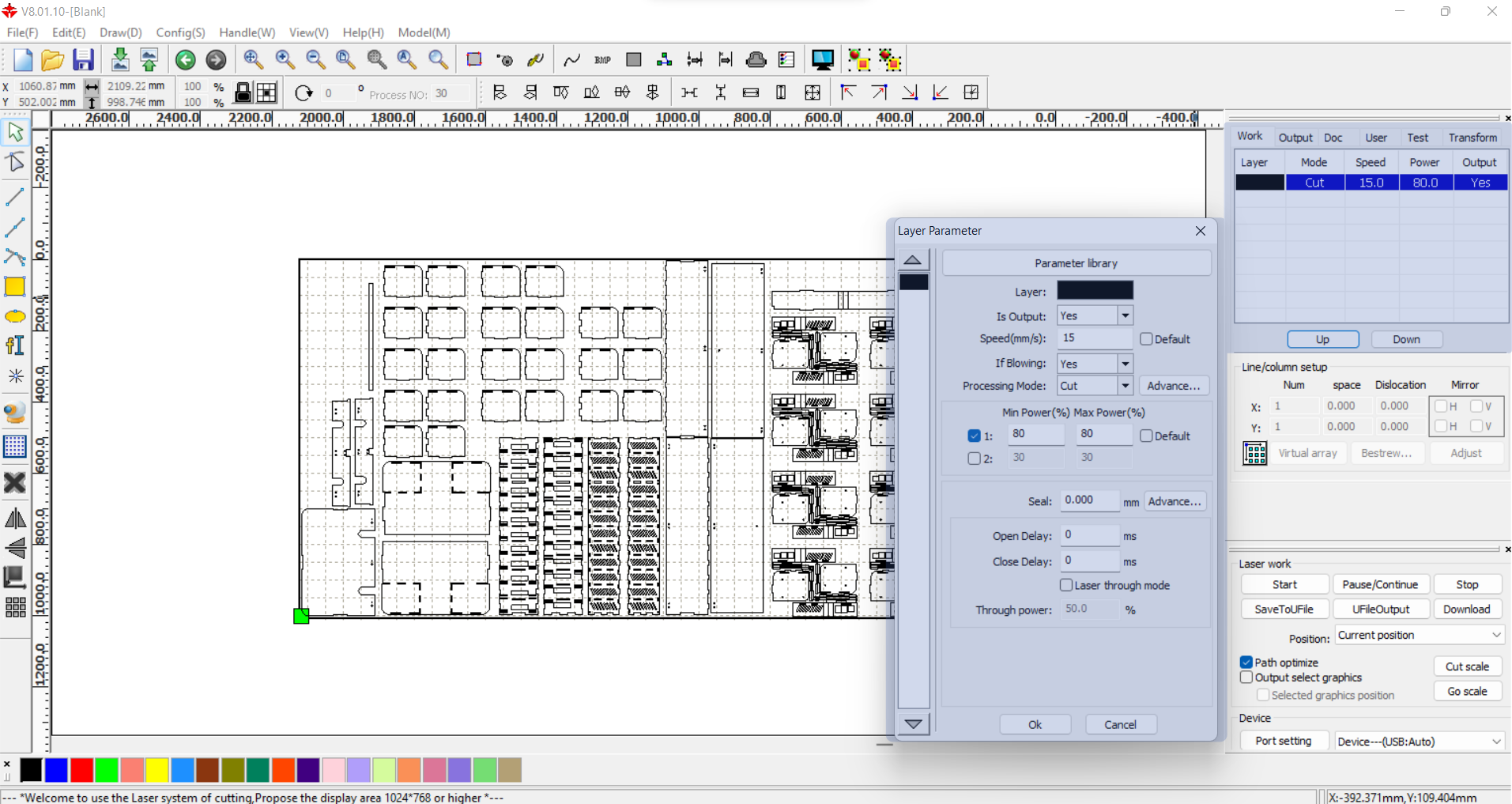Open the Position dropdown showing Current position
Viewport: 1512px width, 804px height.
pos(1420,635)
